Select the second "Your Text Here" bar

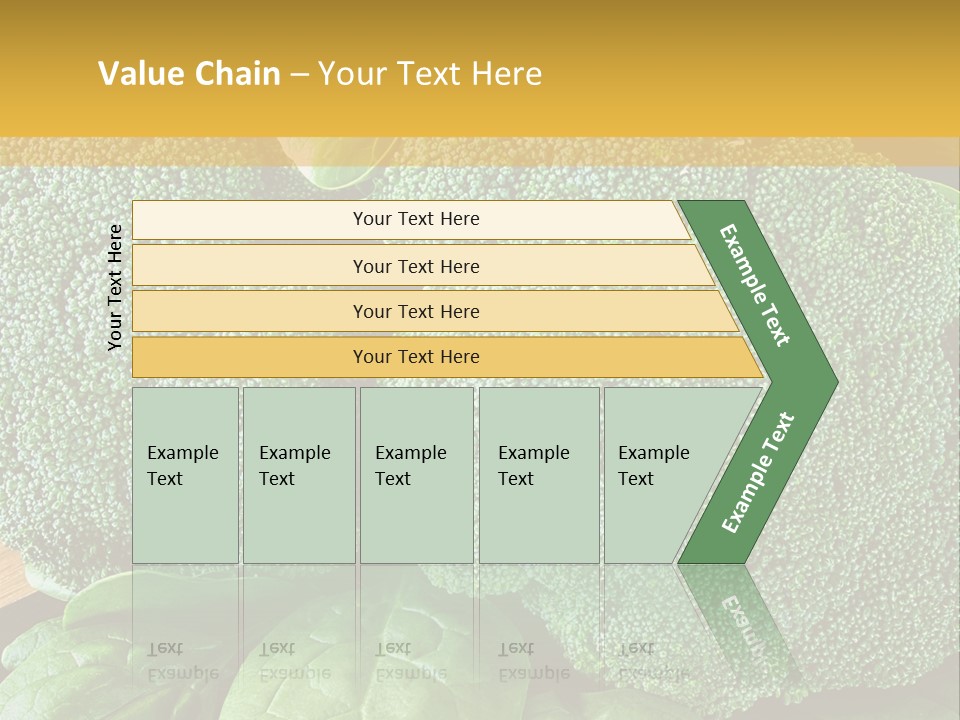pyautogui.click(x=415, y=266)
